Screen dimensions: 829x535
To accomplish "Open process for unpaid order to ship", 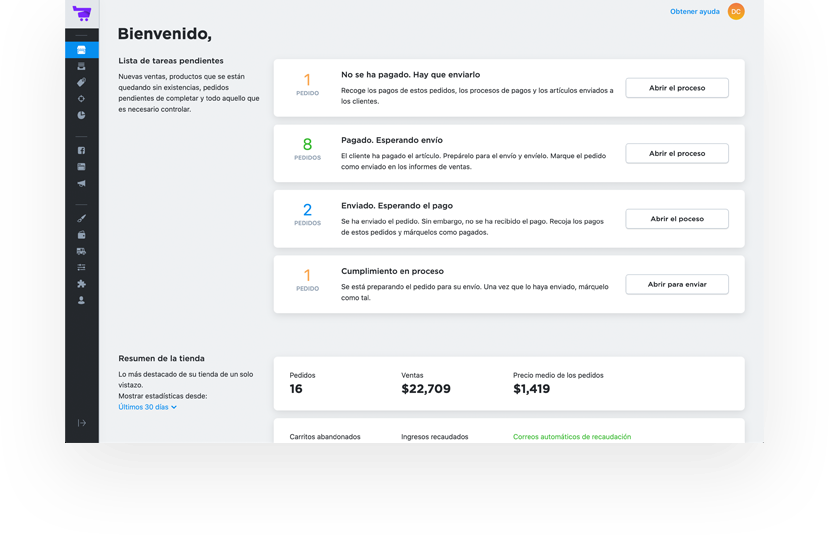I will (677, 88).
